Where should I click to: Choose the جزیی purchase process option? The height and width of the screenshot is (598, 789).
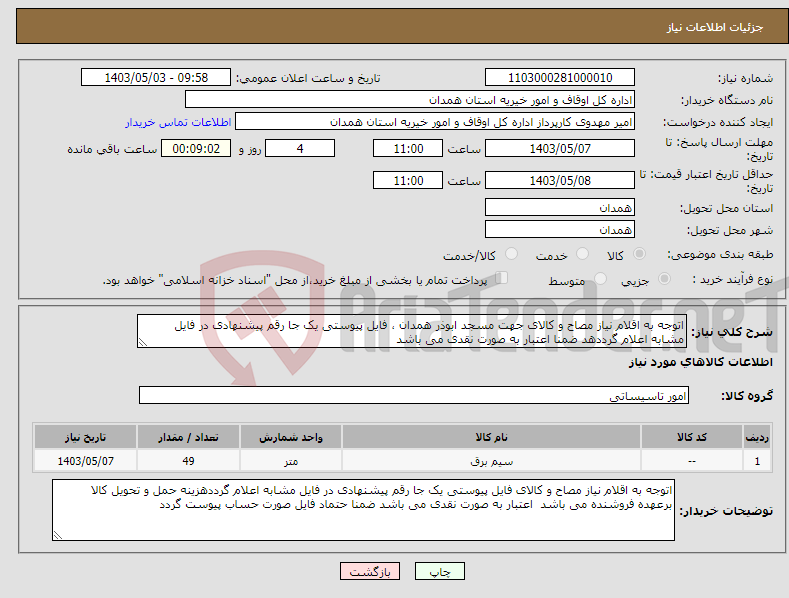(664, 278)
